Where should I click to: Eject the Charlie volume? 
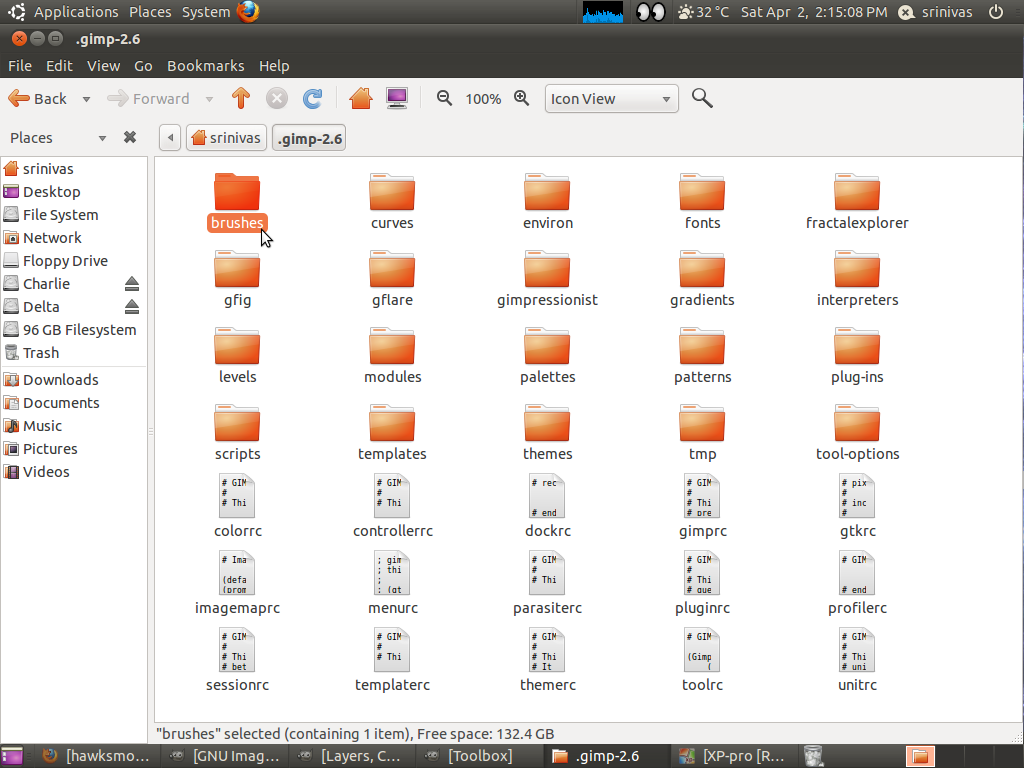[132, 283]
